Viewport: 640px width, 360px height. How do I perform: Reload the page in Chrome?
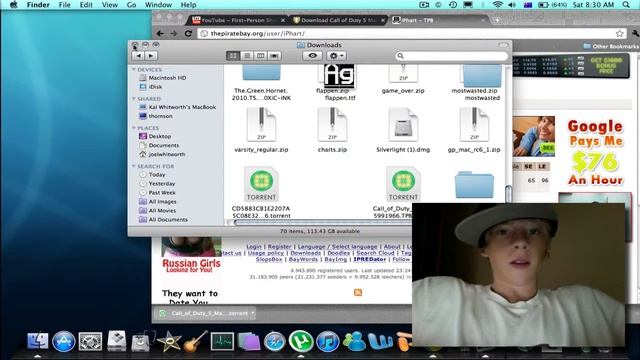(188, 33)
